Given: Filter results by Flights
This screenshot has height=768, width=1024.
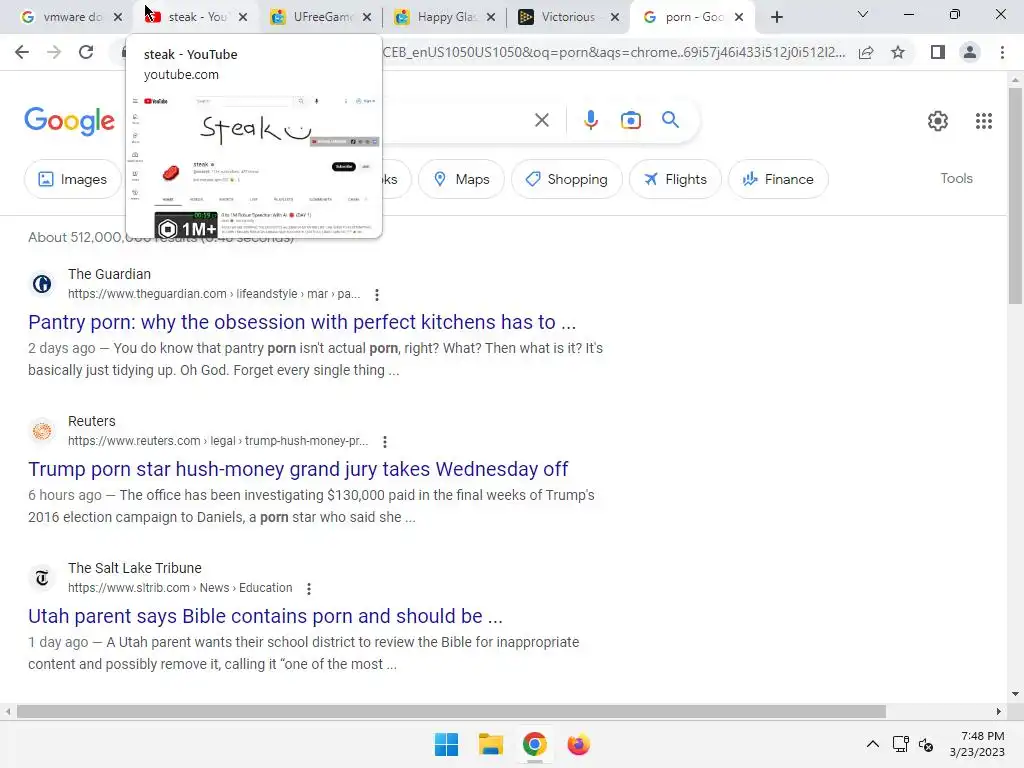Looking at the screenshot, I should point(675,179).
